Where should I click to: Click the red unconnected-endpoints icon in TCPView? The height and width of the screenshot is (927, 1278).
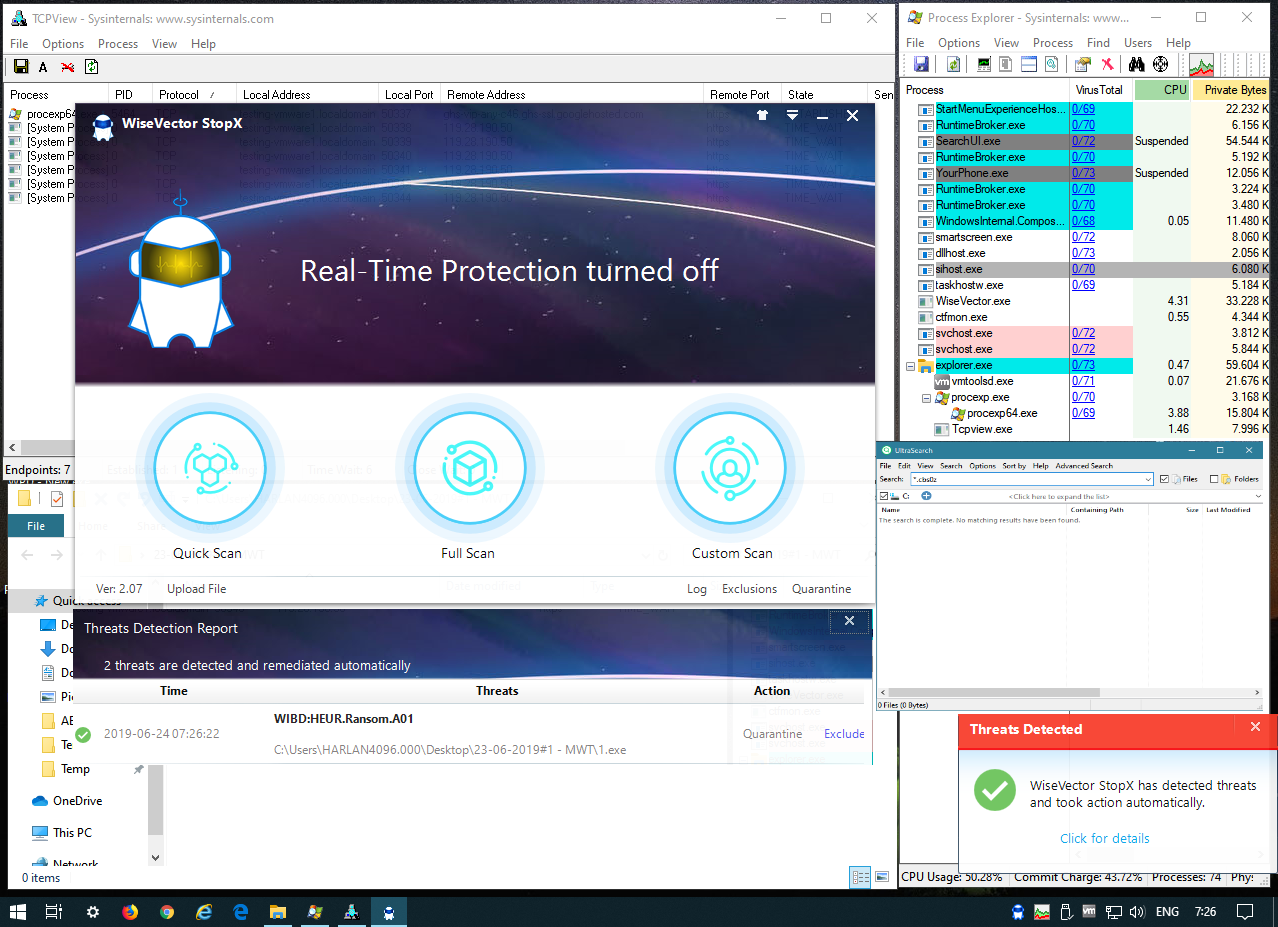pyautogui.click(x=67, y=67)
